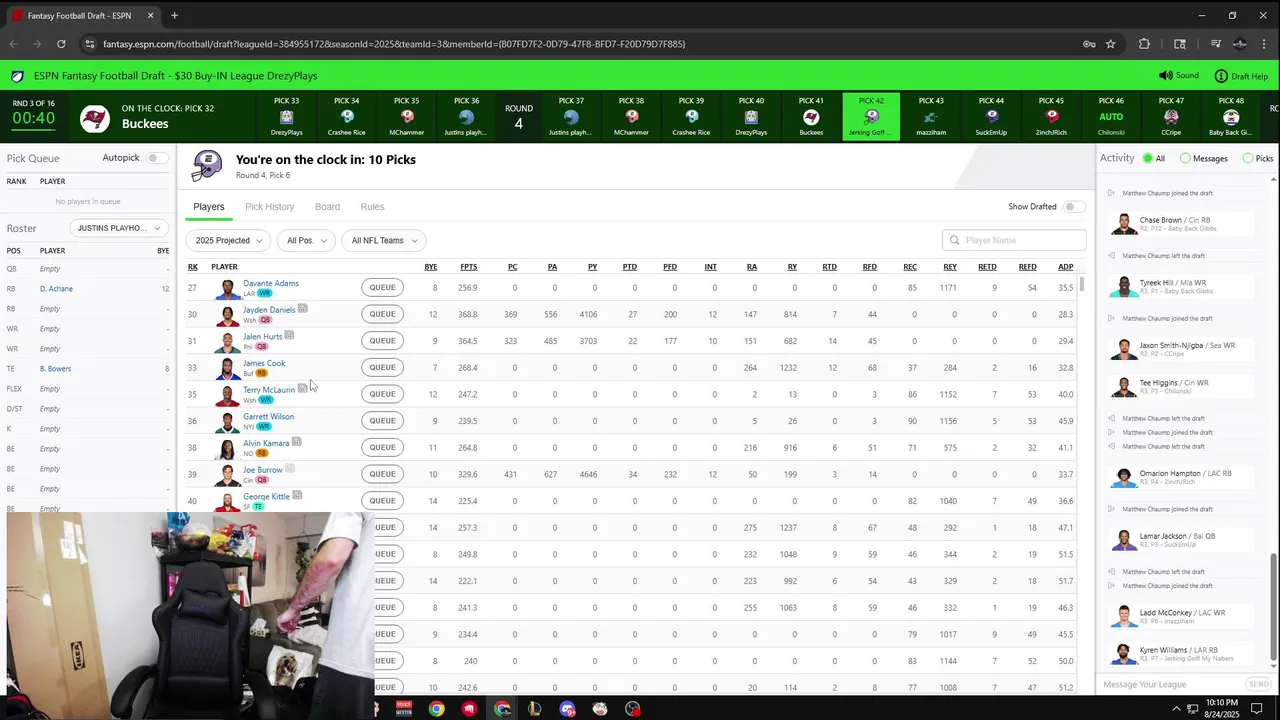Viewport: 1280px width, 720px height.
Task: Open Windows notification center icon
Action: [1257, 709]
